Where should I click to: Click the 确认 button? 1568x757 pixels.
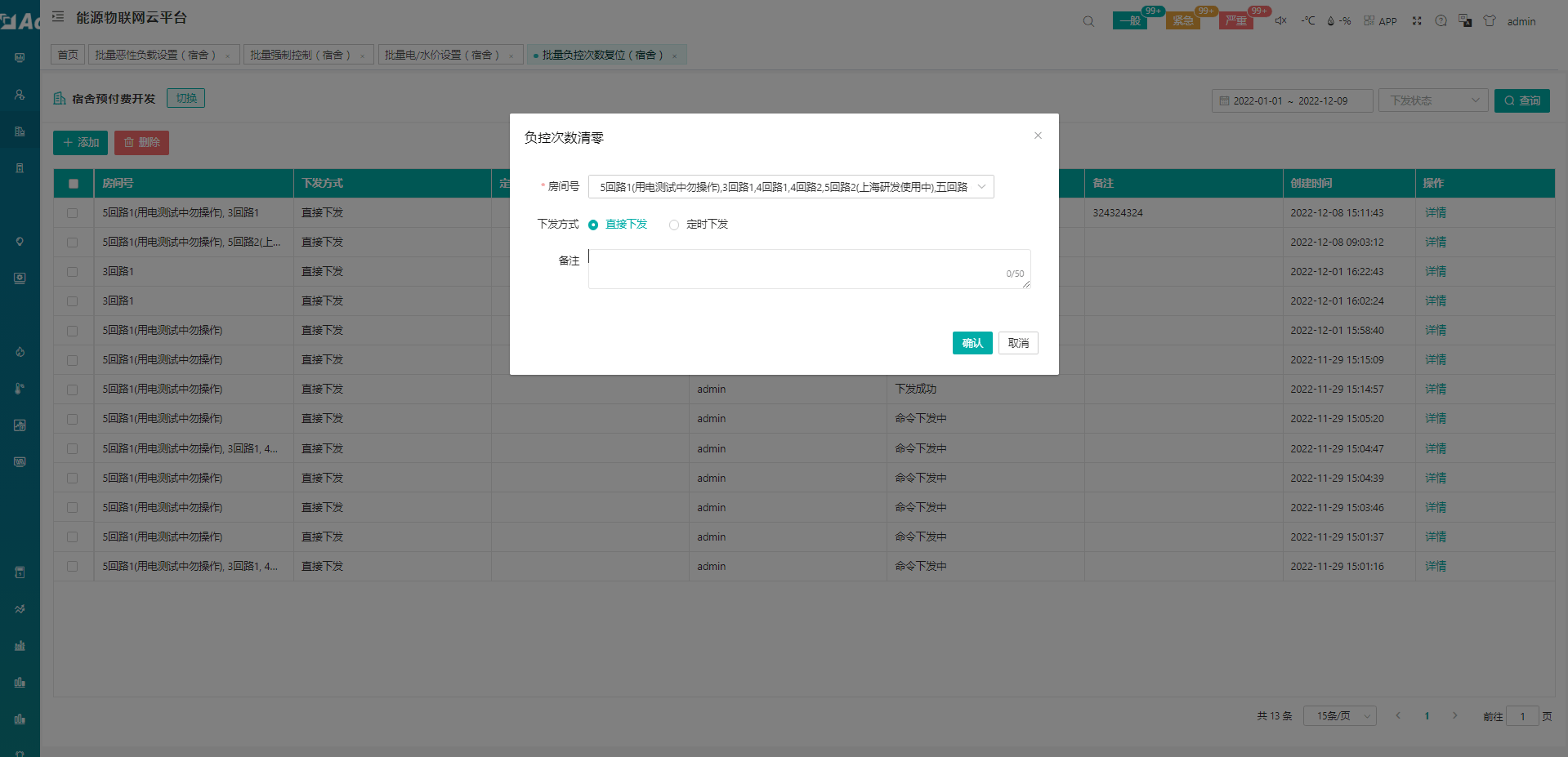pos(972,343)
